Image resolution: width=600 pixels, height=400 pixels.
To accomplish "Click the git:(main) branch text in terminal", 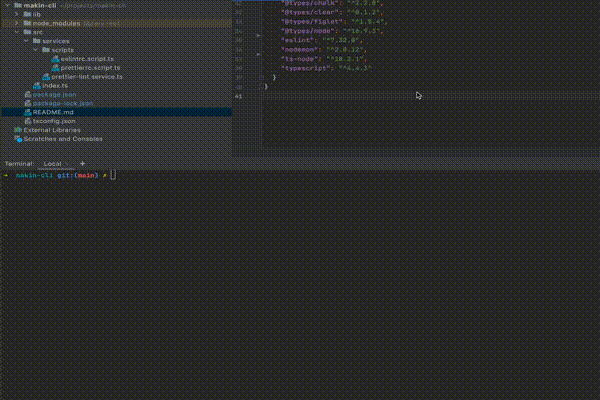I will [78, 175].
